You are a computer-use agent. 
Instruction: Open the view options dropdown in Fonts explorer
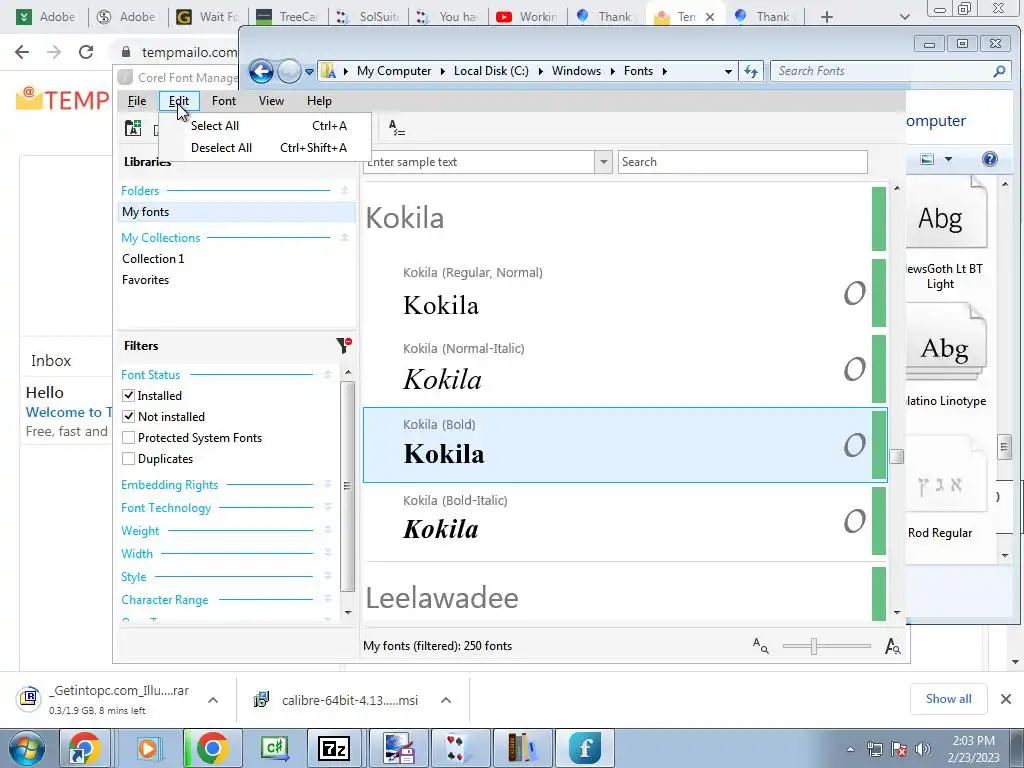(x=948, y=159)
